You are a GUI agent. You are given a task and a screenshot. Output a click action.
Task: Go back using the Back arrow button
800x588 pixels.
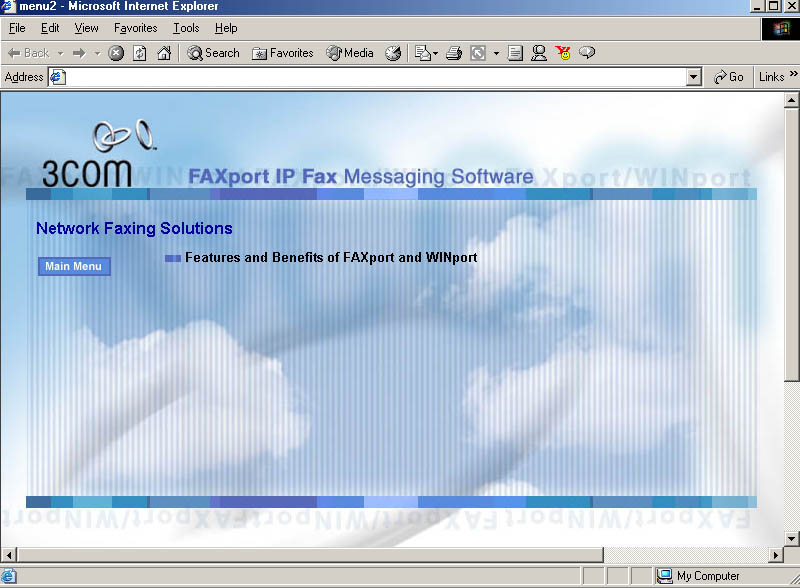pos(29,53)
